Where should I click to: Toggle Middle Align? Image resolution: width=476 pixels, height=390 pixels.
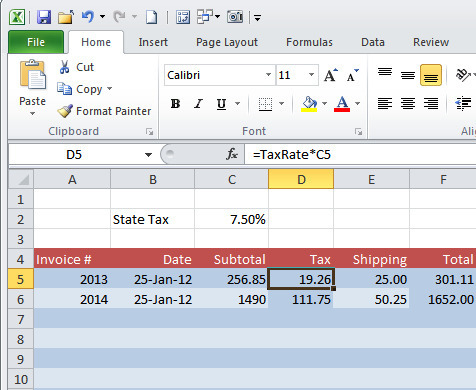click(x=408, y=75)
